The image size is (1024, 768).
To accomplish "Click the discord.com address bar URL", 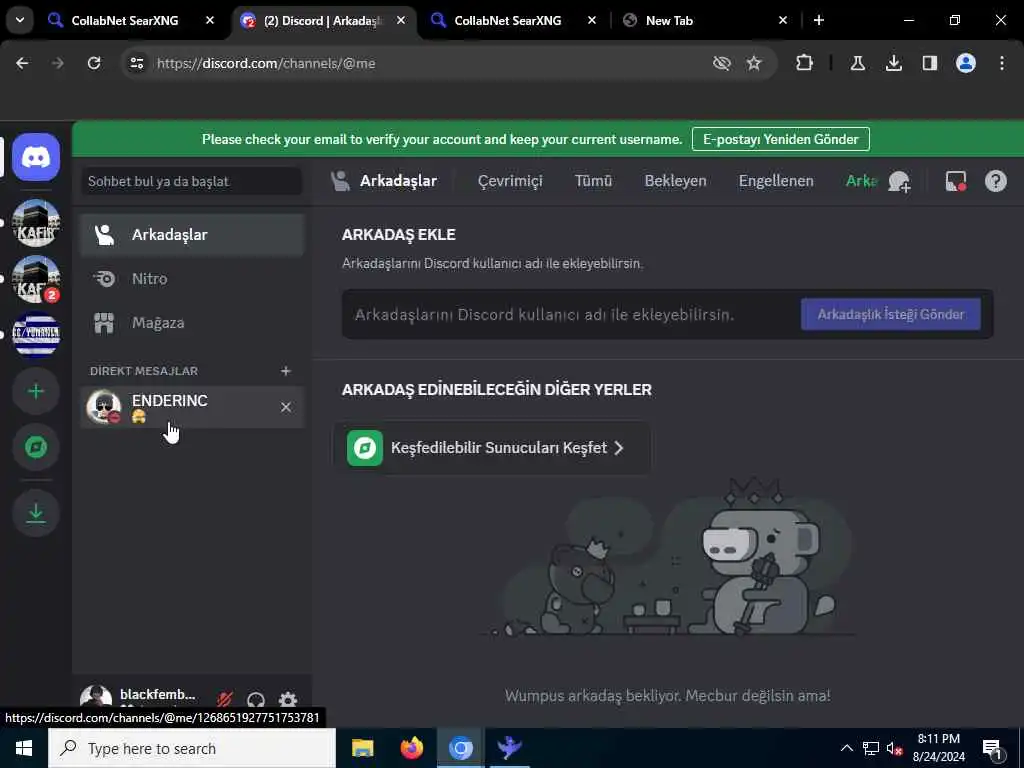I will click(x=266, y=63).
